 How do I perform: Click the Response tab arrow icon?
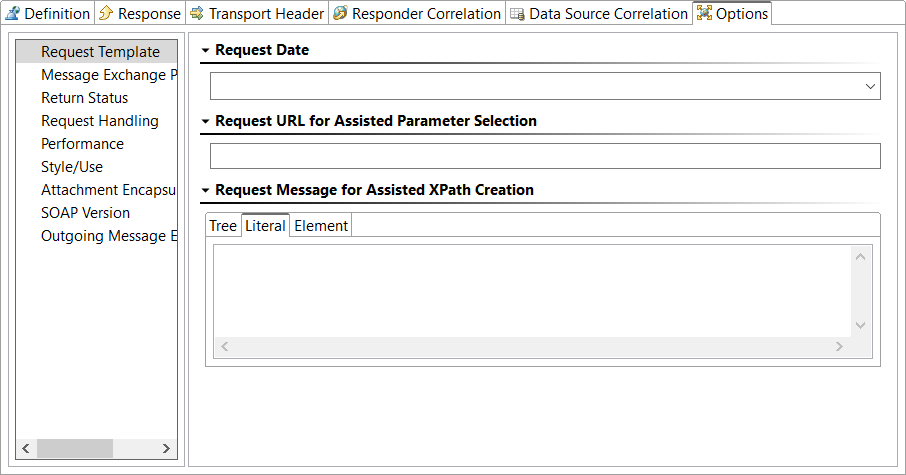coord(106,13)
